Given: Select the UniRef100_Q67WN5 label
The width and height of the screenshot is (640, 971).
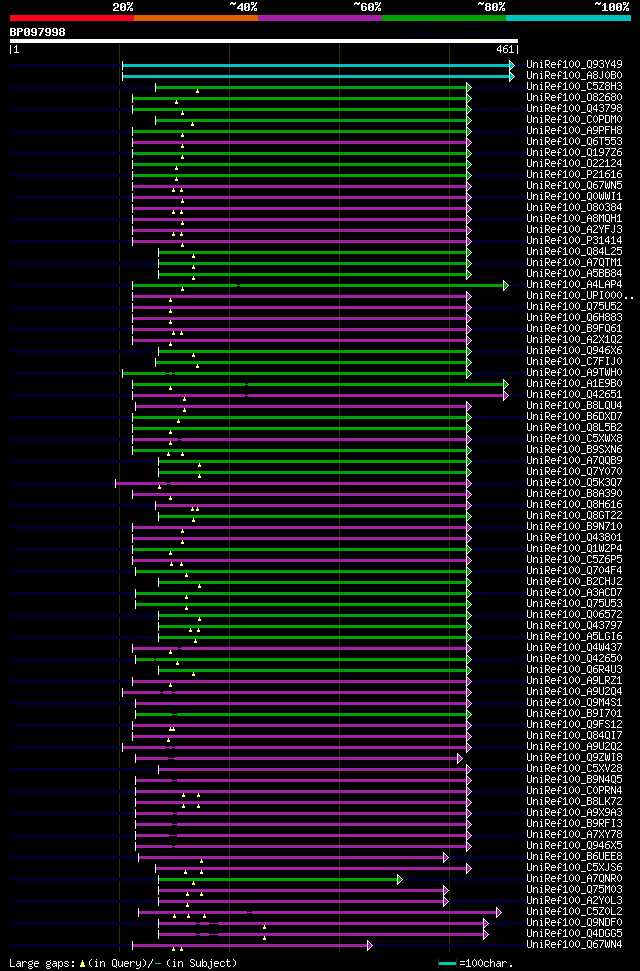Looking at the screenshot, I should coord(574,186).
